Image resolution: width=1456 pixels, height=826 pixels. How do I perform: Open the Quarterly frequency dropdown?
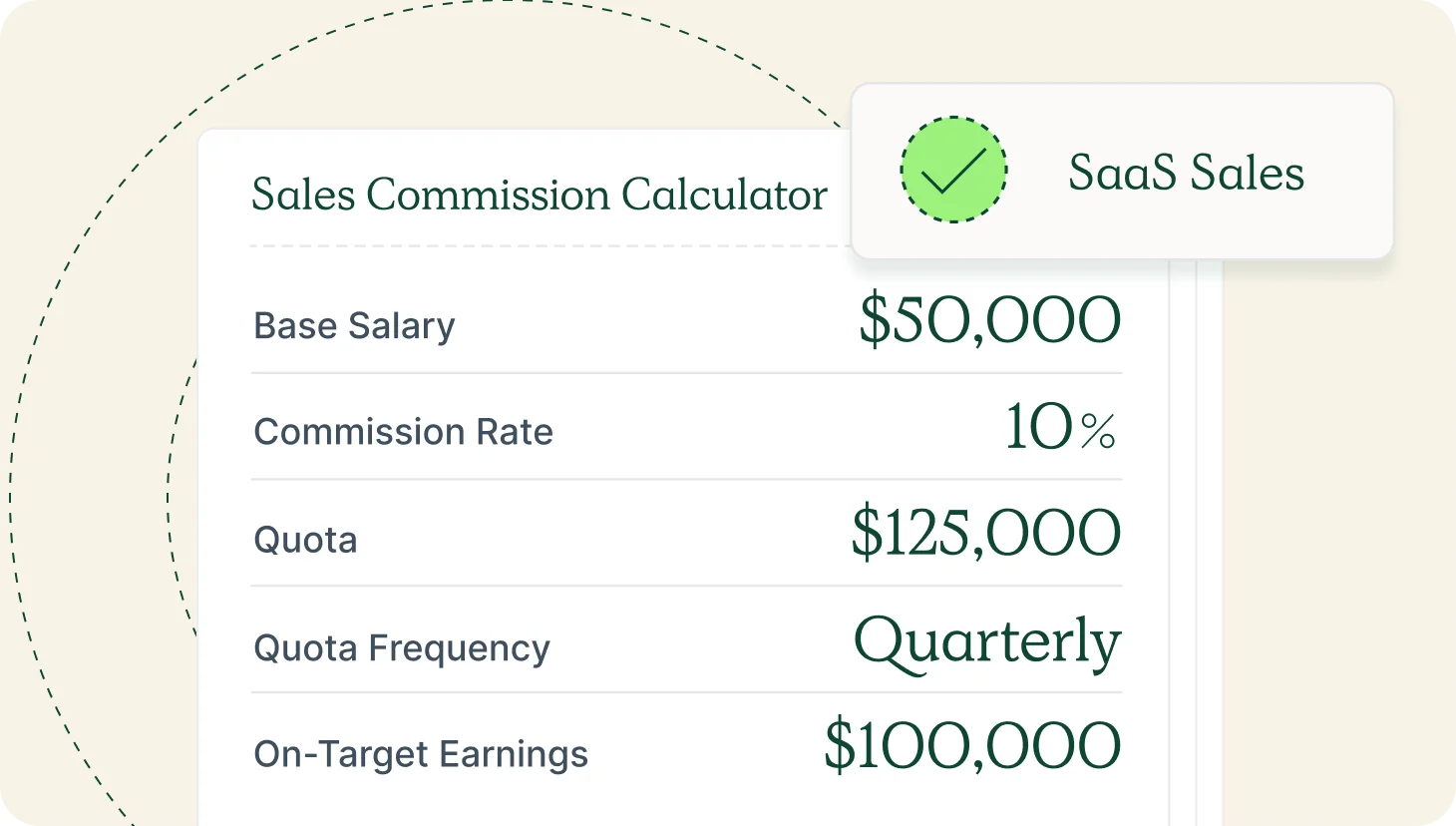(987, 643)
